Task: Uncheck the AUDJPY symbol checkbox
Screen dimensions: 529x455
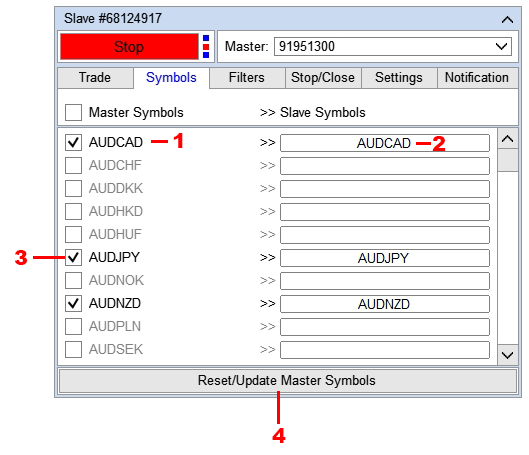Action: tap(73, 257)
